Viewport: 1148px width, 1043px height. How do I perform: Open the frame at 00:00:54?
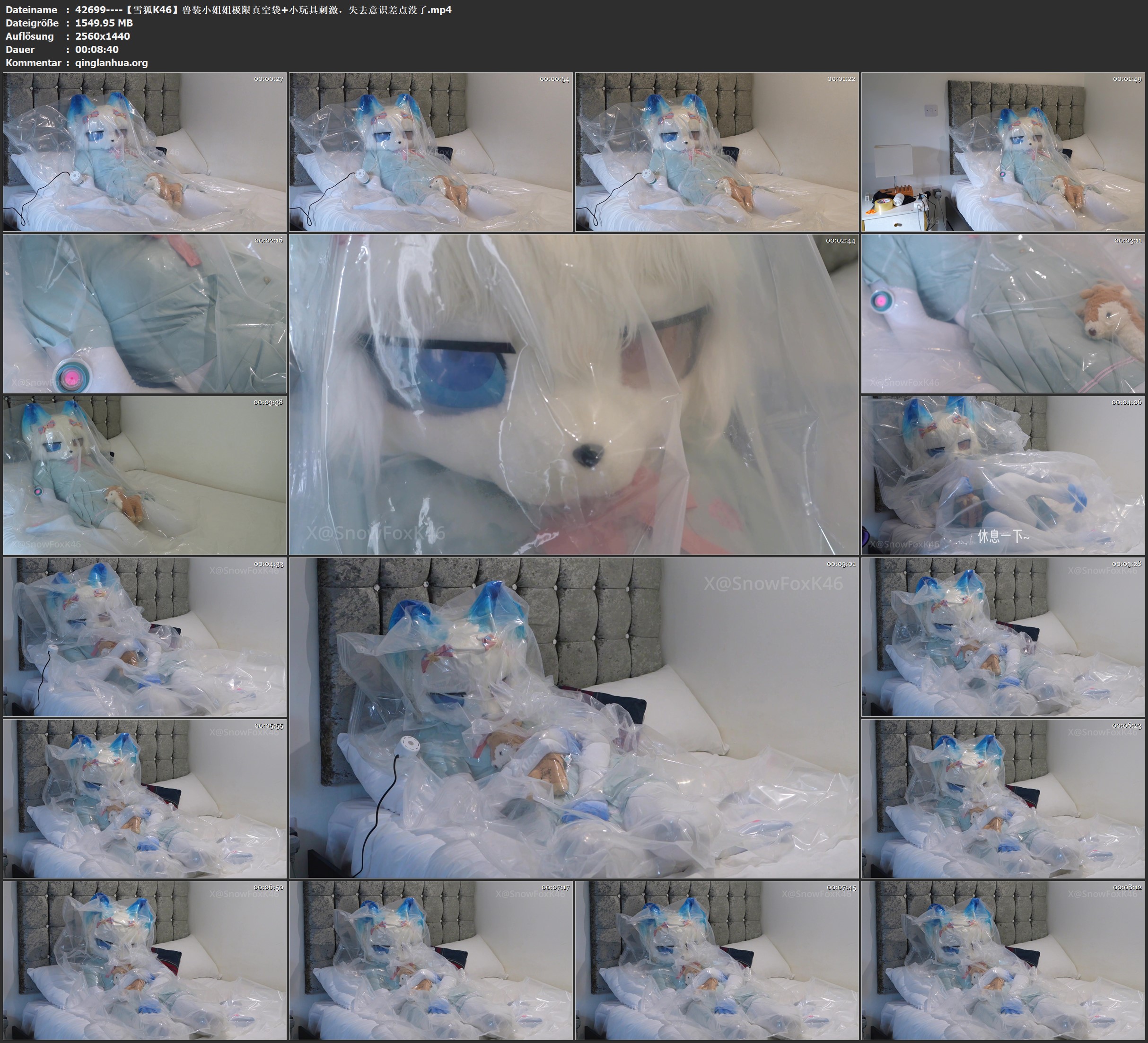[430, 152]
